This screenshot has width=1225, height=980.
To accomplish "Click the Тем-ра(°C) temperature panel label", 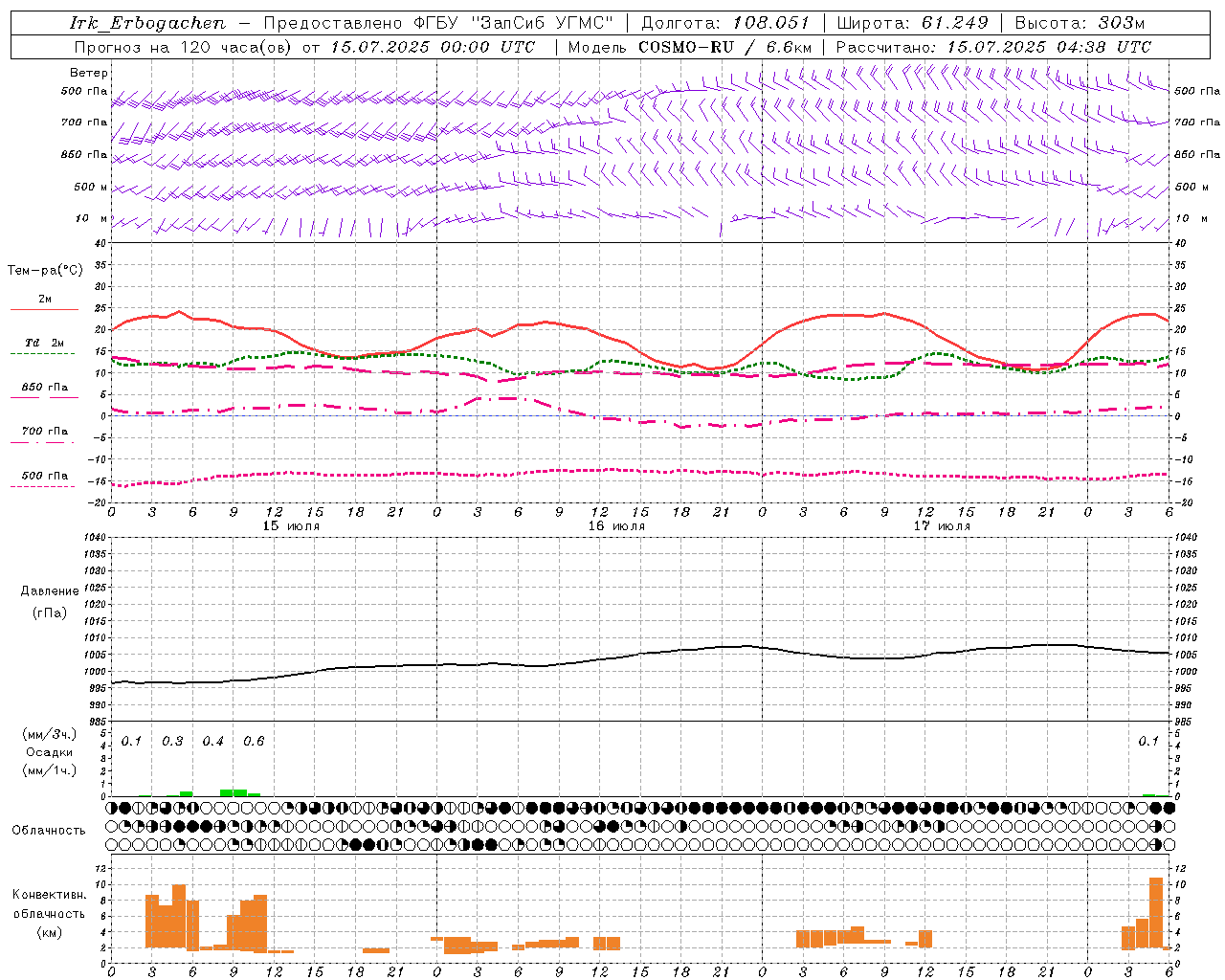I will pos(45,271).
